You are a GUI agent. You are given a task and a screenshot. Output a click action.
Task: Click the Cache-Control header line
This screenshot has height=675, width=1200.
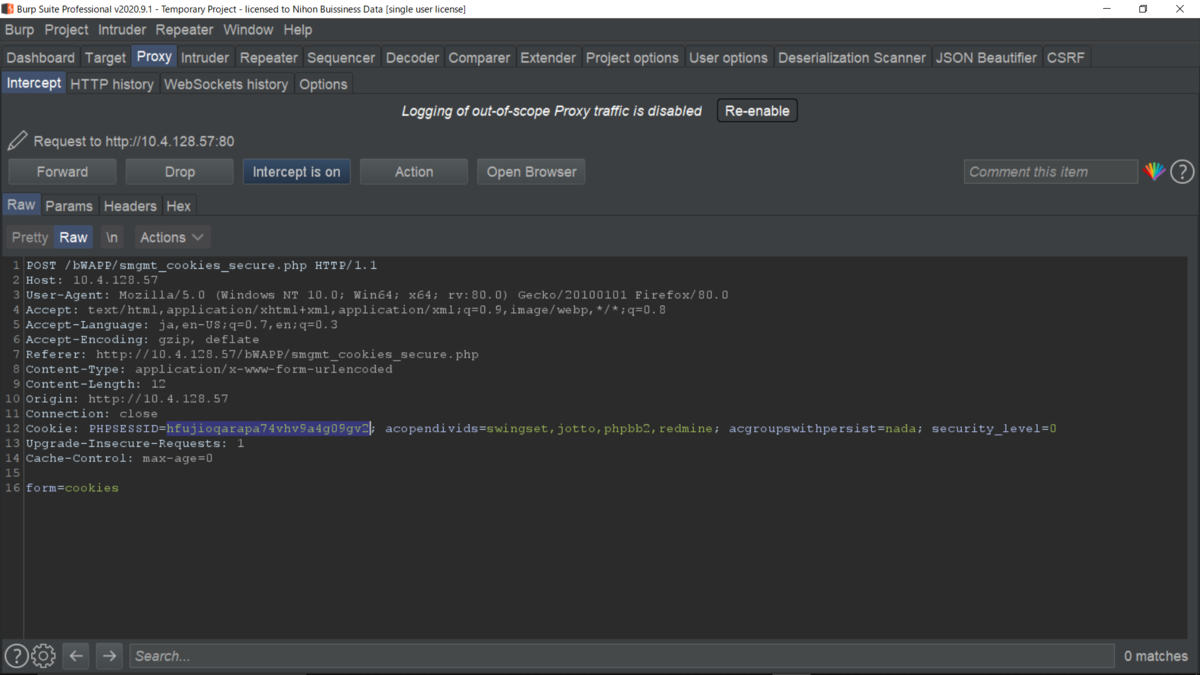coord(119,458)
